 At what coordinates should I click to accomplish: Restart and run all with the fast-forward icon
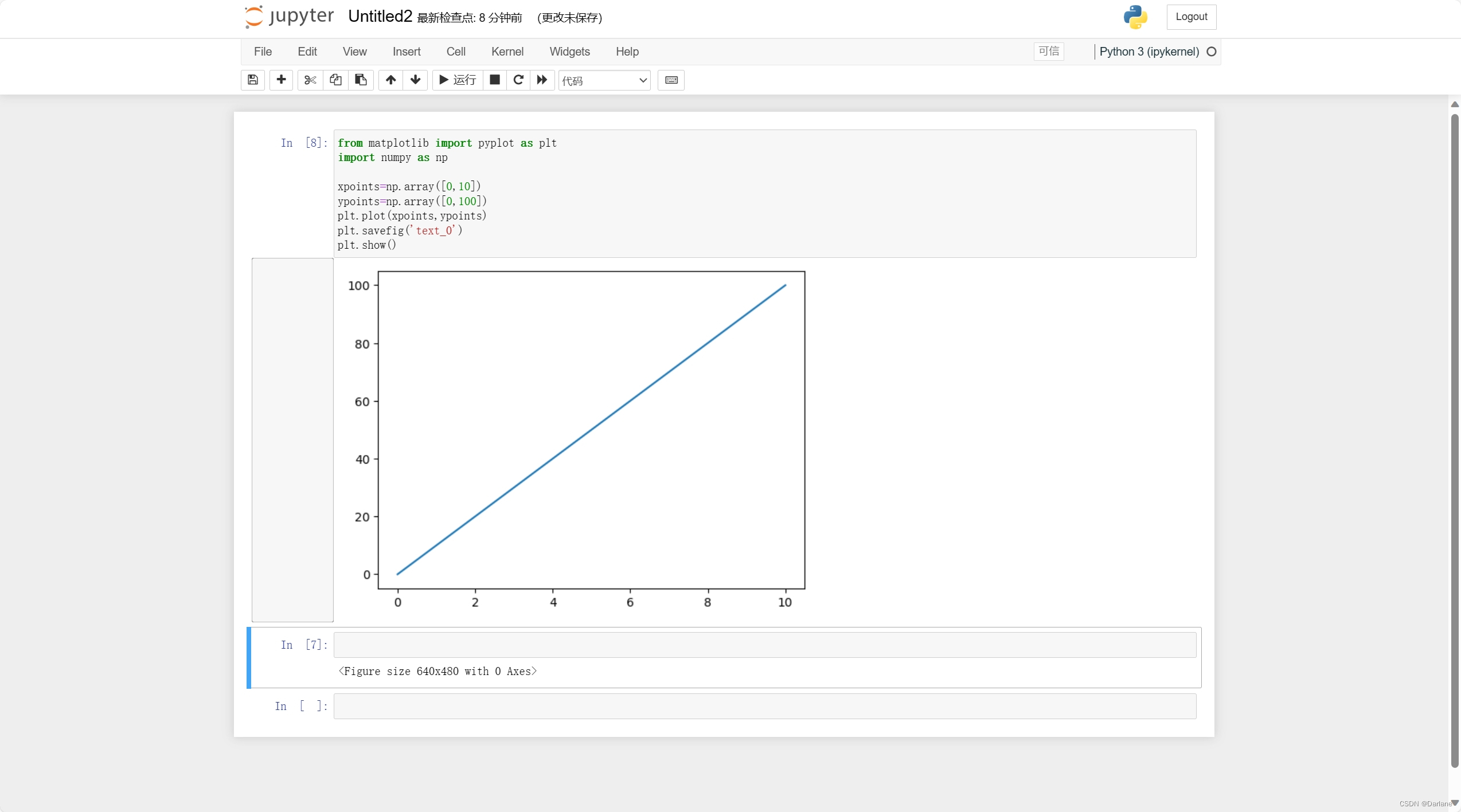click(542, 80)
